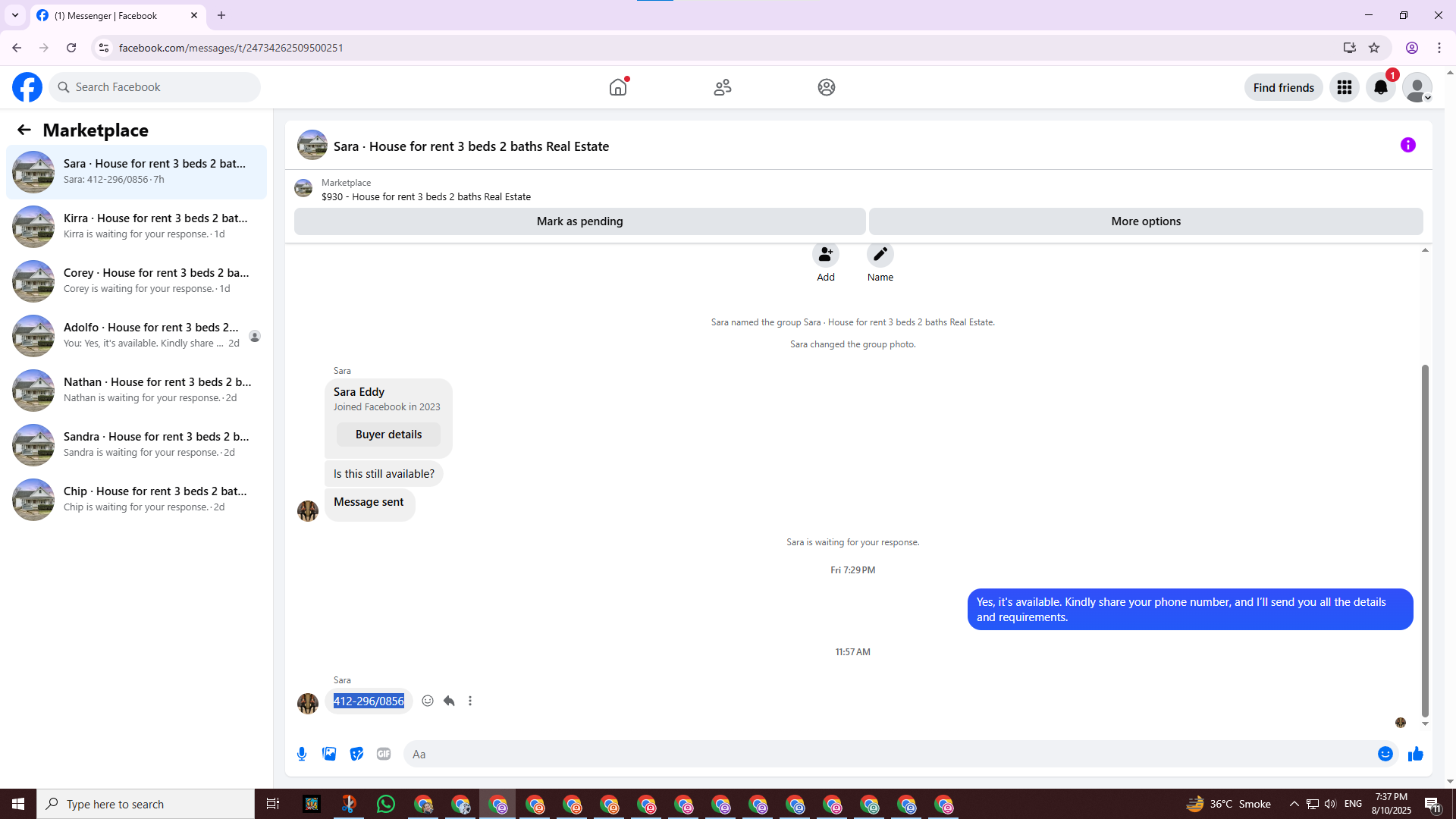This screenshot has width=1456, height=819.
Task: Open more actions for Sara's message
Action: tap(470, 701)
